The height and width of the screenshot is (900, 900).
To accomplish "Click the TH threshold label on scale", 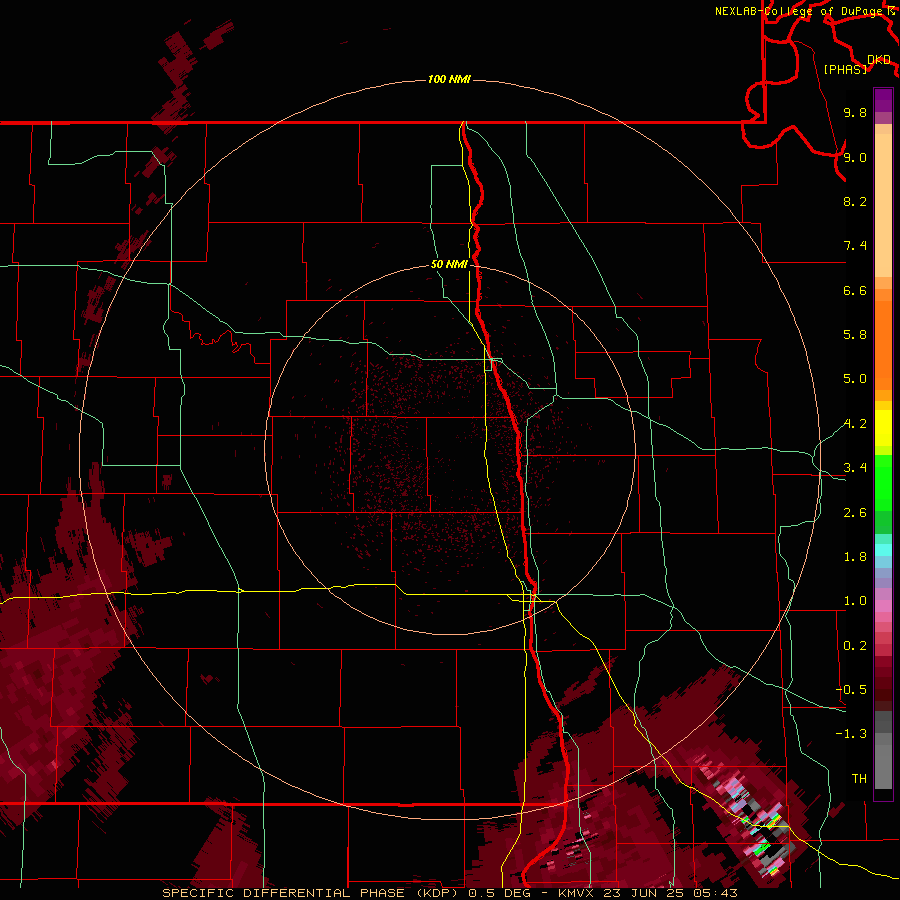I will coord(859,779).
